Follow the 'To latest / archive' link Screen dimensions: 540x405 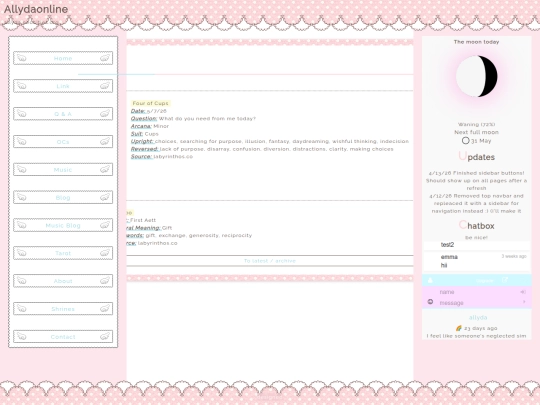click(270, 261)
